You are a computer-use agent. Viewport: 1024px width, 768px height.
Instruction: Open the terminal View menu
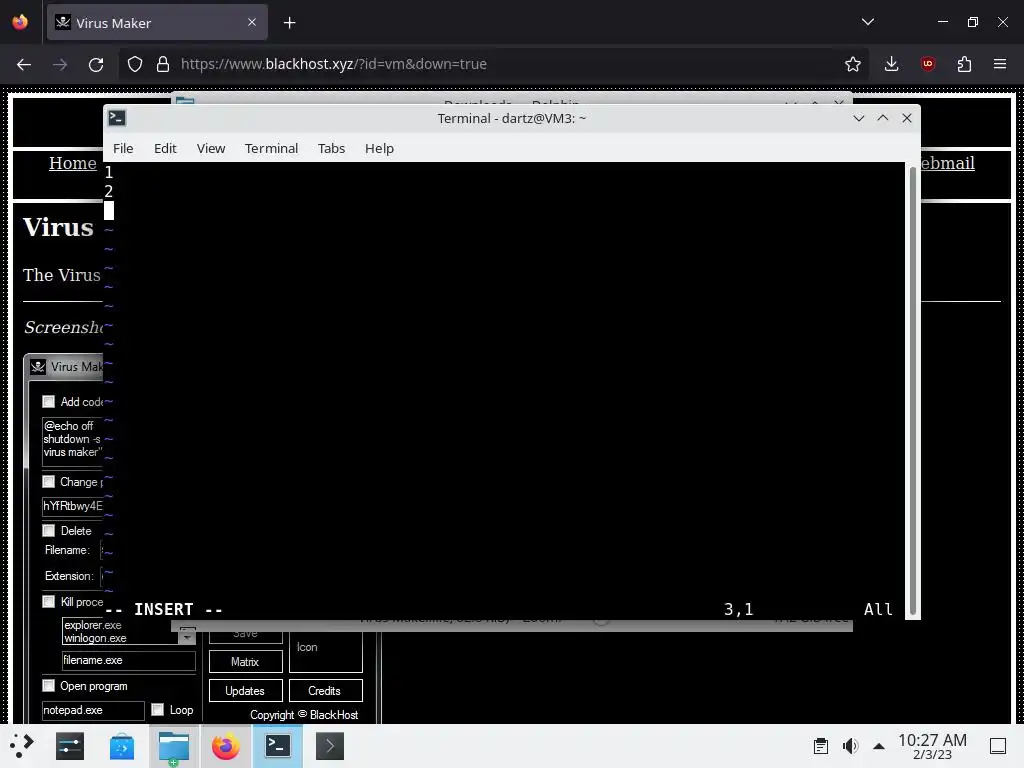click(x=211, y=148)
